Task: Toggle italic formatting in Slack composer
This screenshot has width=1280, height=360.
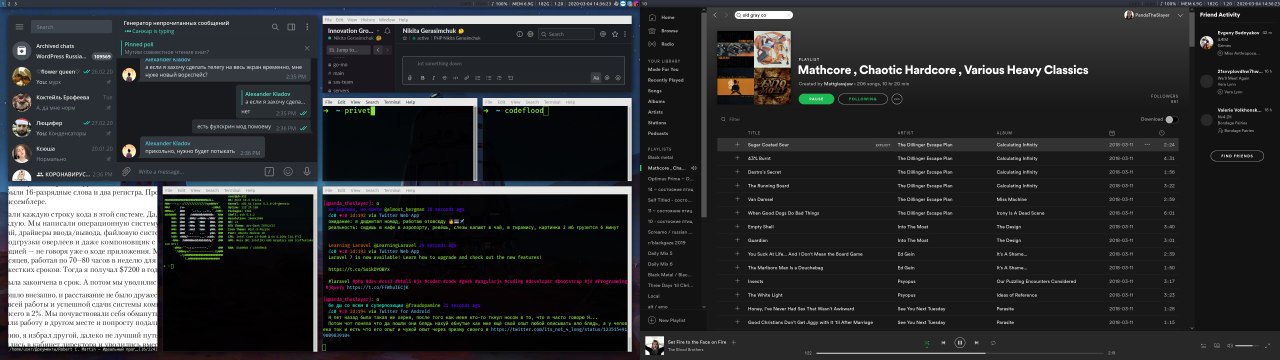Action: [433, 78]
